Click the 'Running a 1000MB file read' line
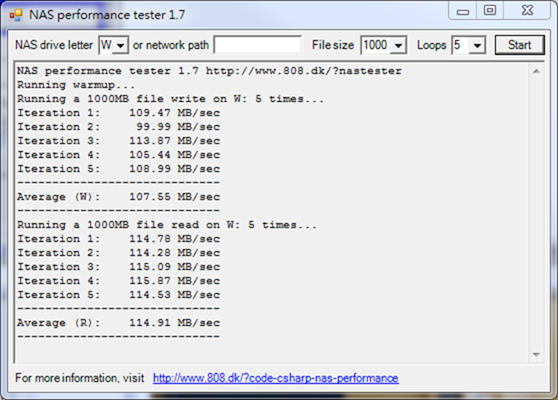The image size is (558, 400). click(167, 225)
